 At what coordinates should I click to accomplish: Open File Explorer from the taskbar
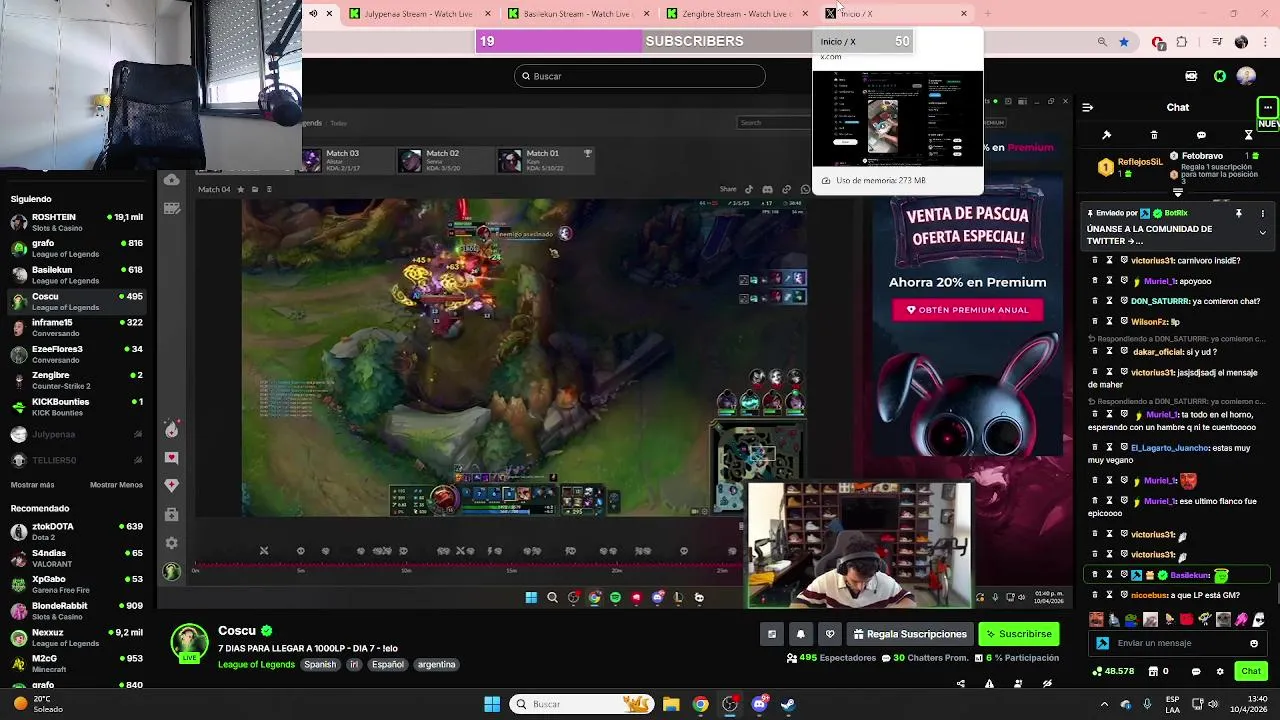point(671,704)
